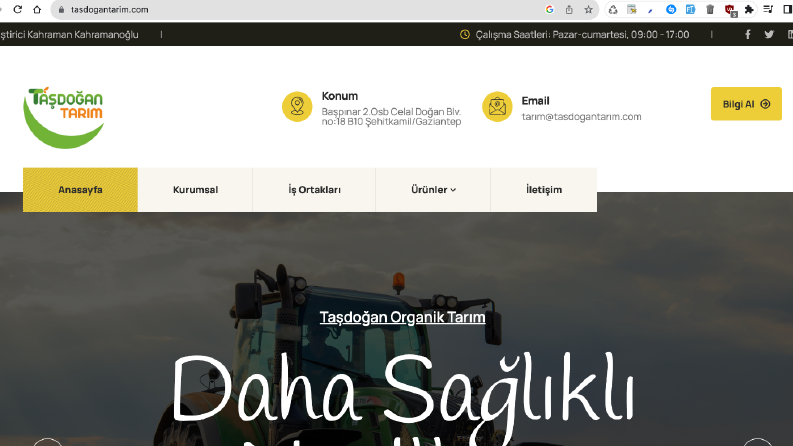Click the Konum location pin icon
Image resolution: width=793 pixels, height=446 pixels.
pyautogui.click(x=297, y=107)
